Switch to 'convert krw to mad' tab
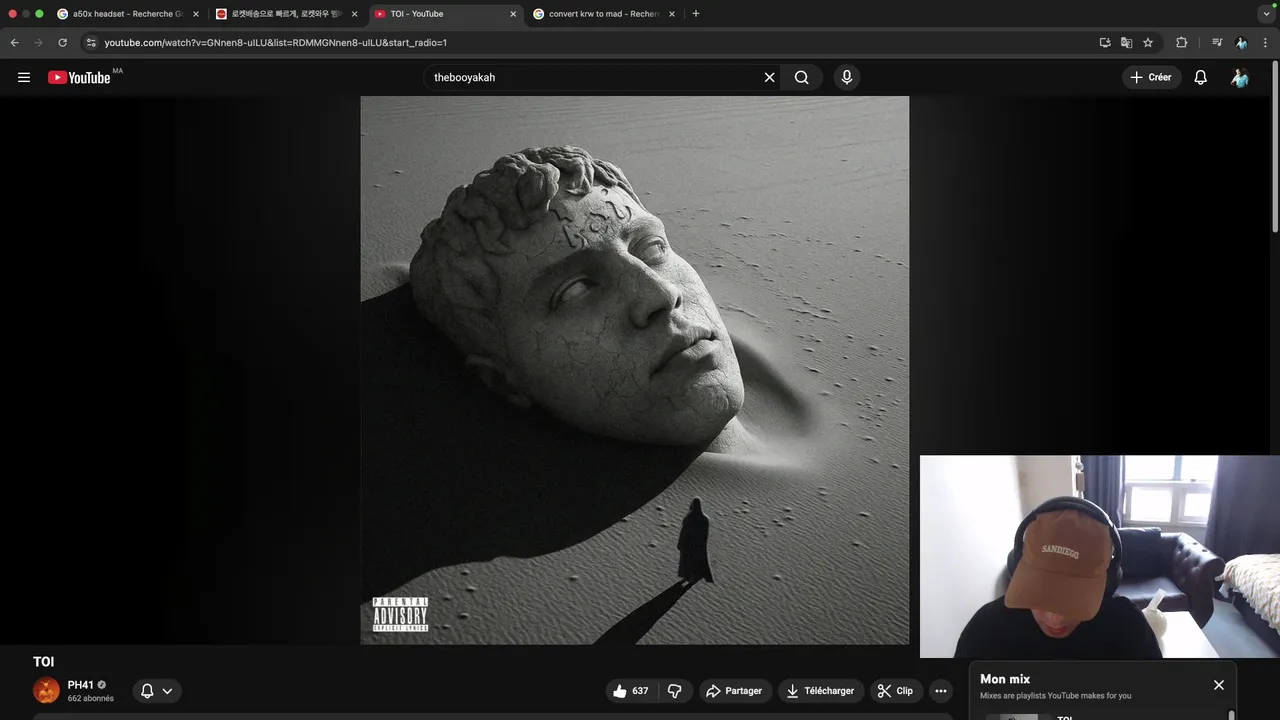 pyautogui.click(x=605, y=14)
